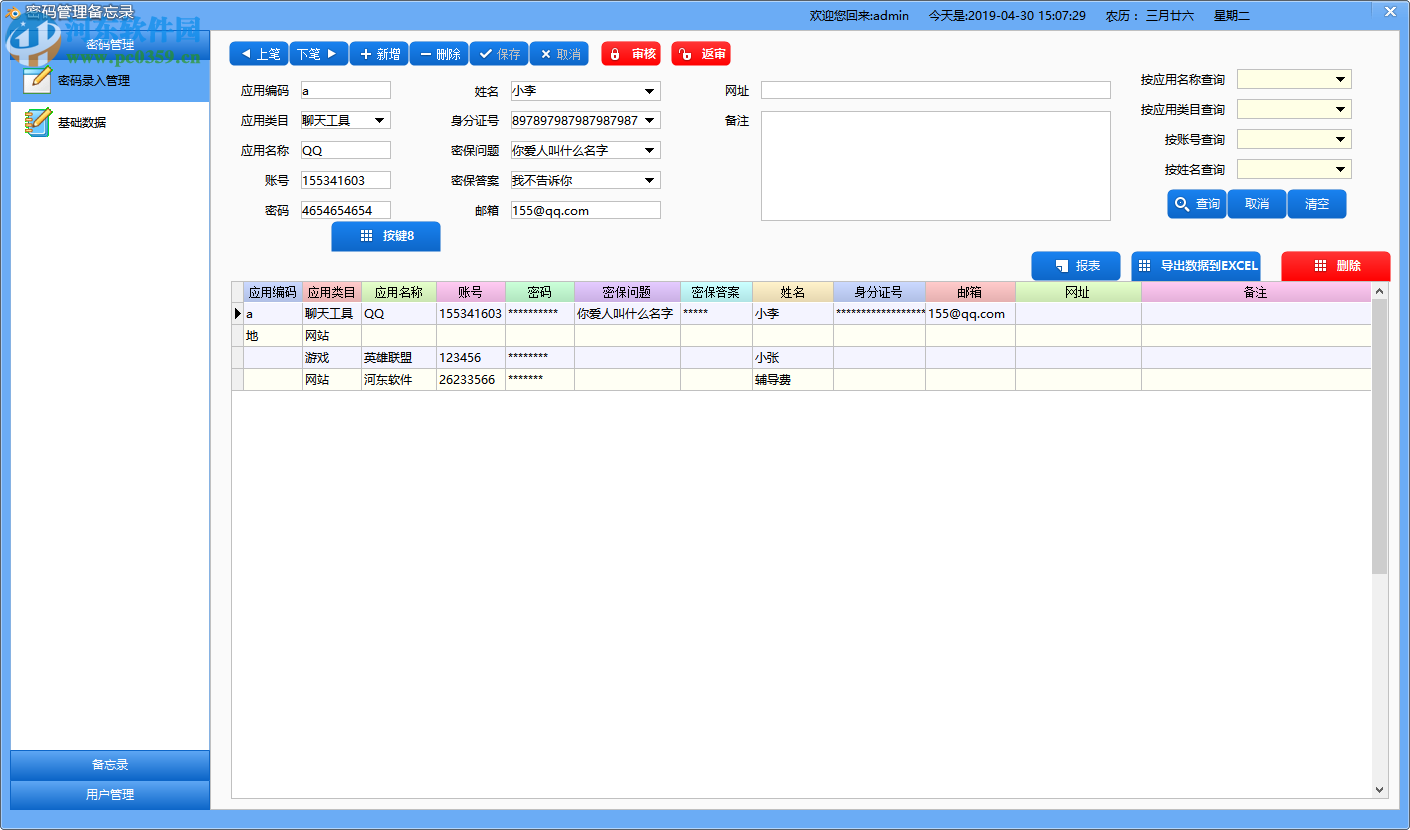Click the 清空 clear button
Image resolution: width=1410 pixels, height=830 pixels.
click(1316, 203)
